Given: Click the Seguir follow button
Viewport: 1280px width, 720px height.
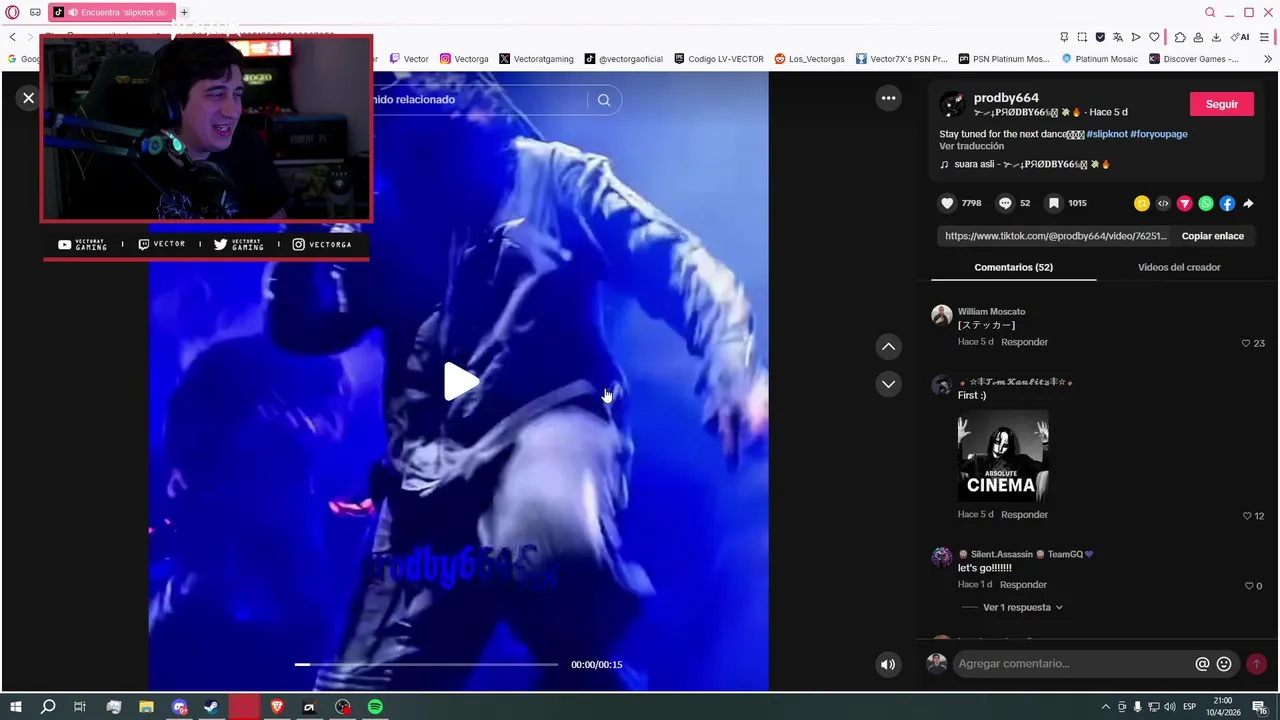Looking at the screenshot, I should 1221,104.
